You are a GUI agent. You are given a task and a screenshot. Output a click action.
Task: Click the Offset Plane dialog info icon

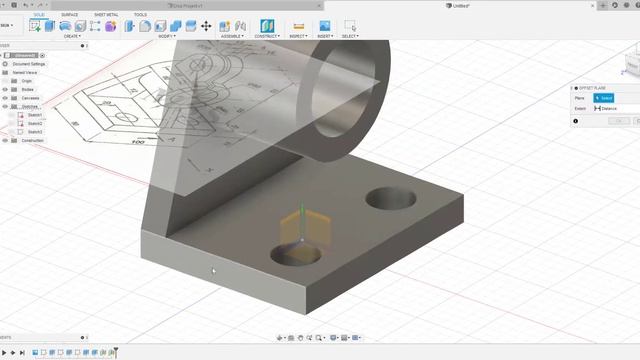pyautogui.click(x=576, y=121)
